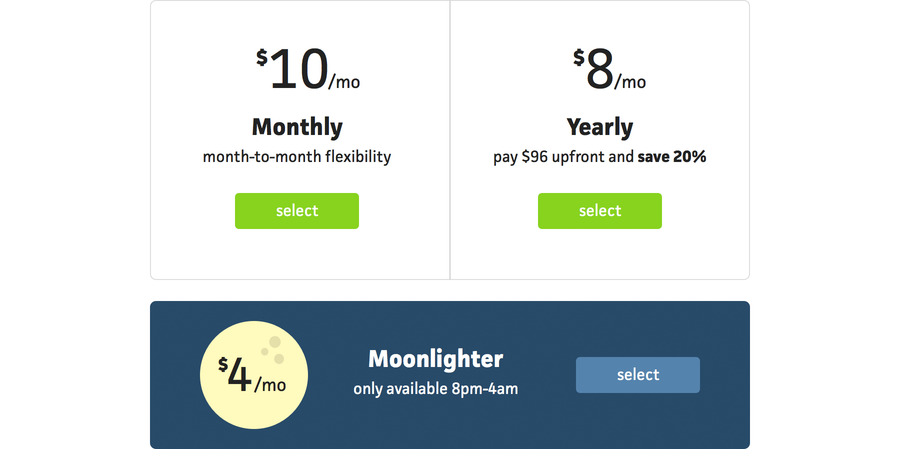This screenshot has height=449, width=900.
Task: Click the yellow moon price icon
Action: coord(254,375)
